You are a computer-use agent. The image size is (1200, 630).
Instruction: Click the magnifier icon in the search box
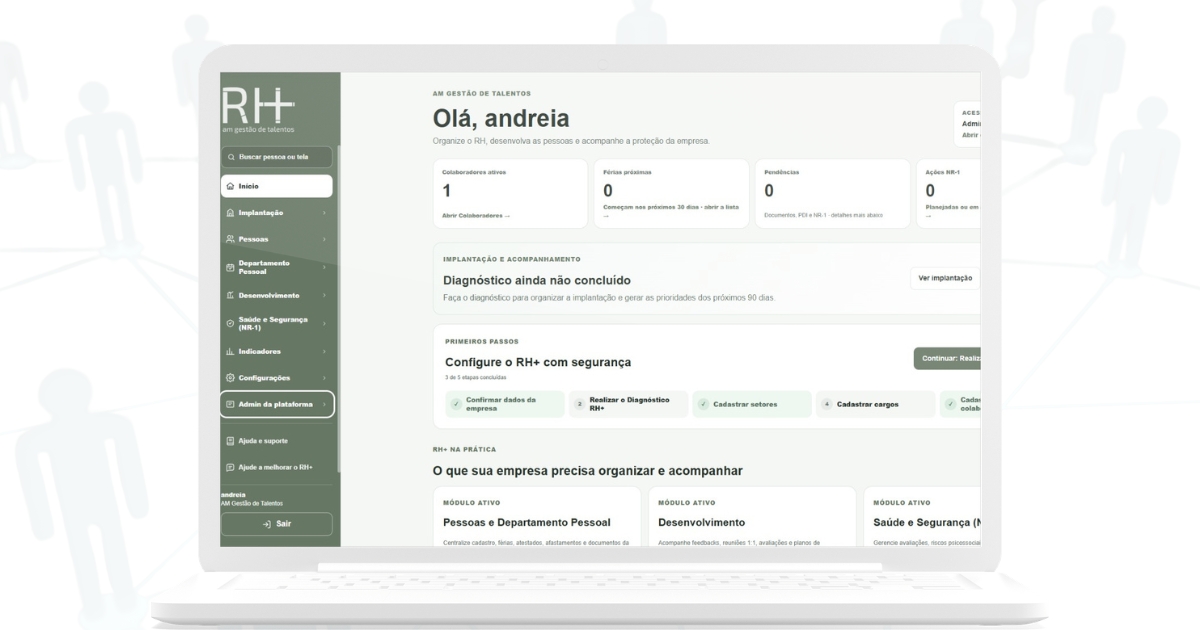(x=231, y=157)
